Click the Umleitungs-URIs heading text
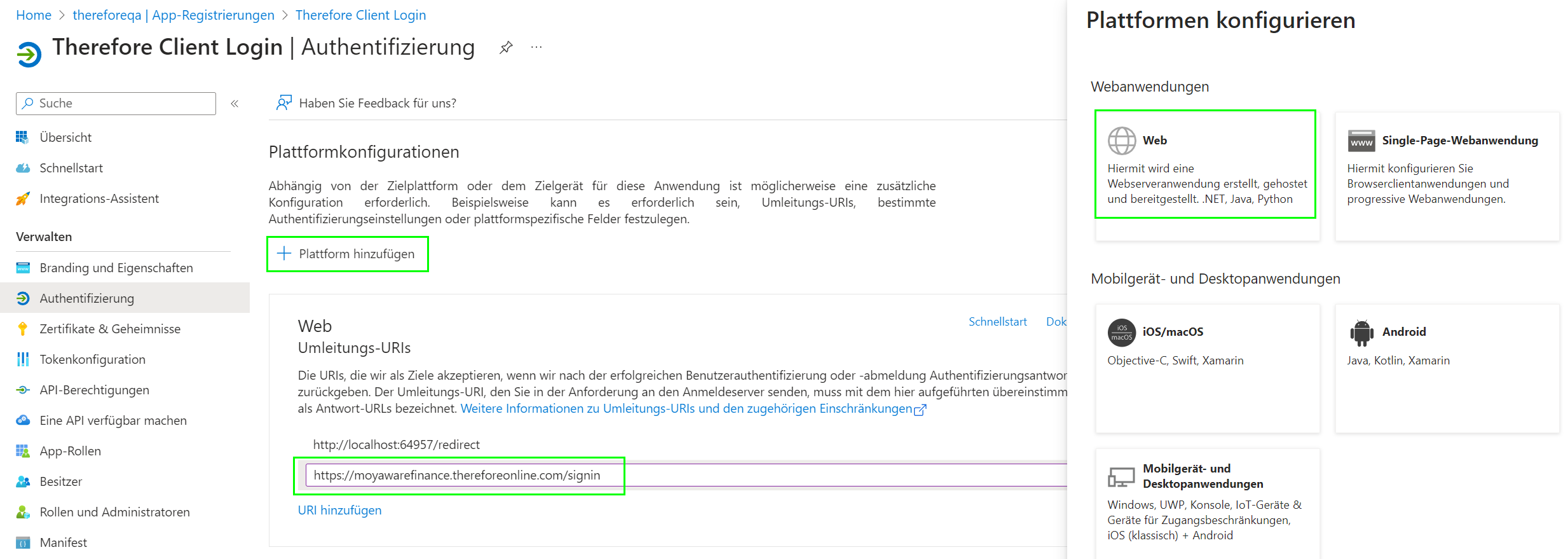The height and width of the screenshot is (559, 1568). 354,348
